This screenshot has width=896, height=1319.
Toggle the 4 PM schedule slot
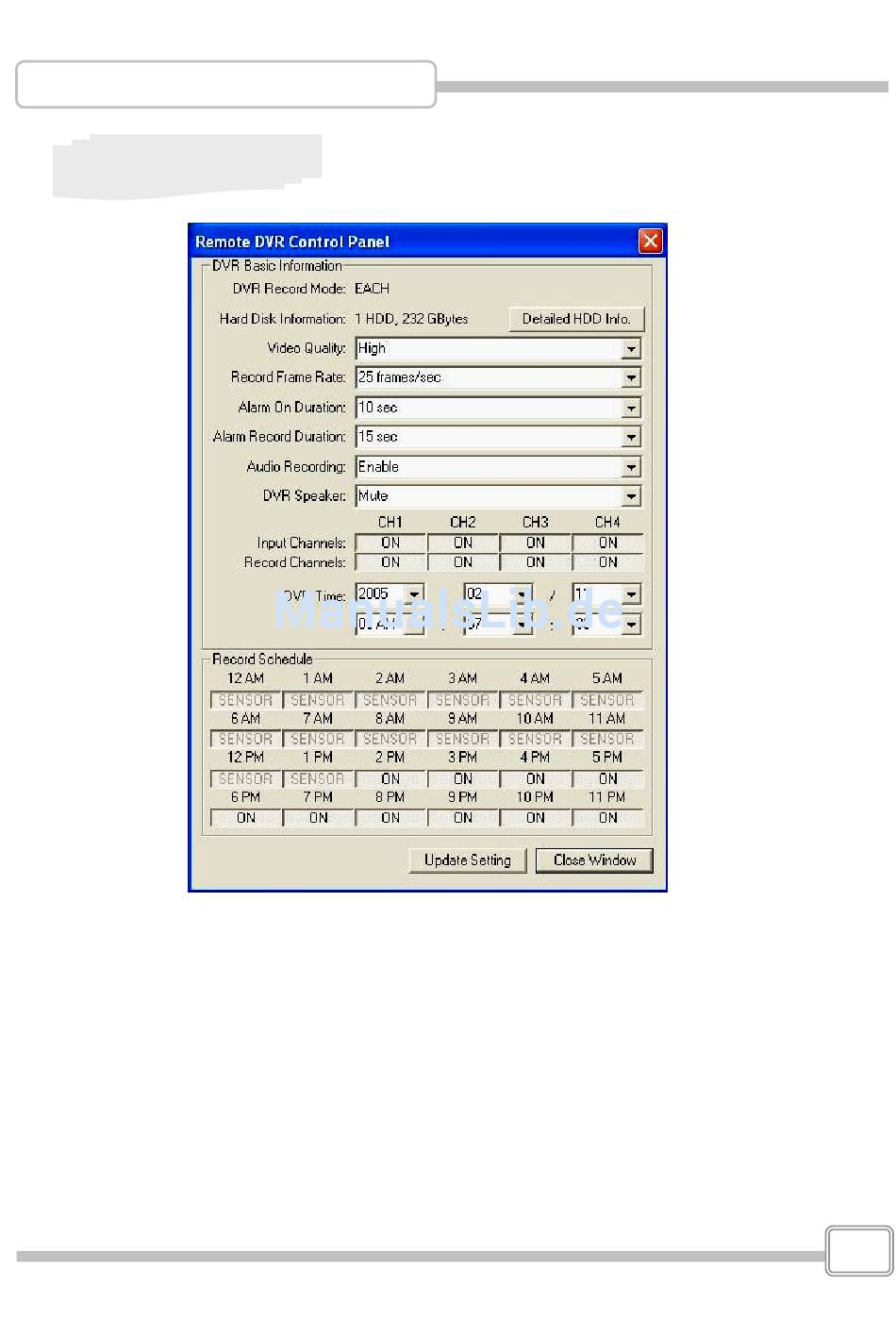click(536, 778)
